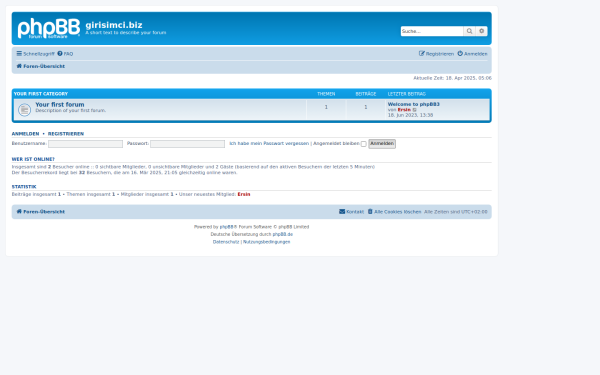Open the Nutzungsbedingungen link
Image resolution: width=600 pixels, height=375 pixels.
tap(267, 242)
